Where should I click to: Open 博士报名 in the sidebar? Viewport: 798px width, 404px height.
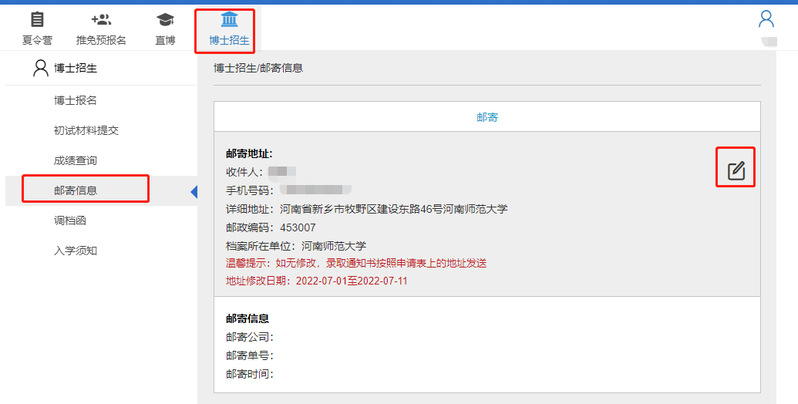[x=75, y=100]
